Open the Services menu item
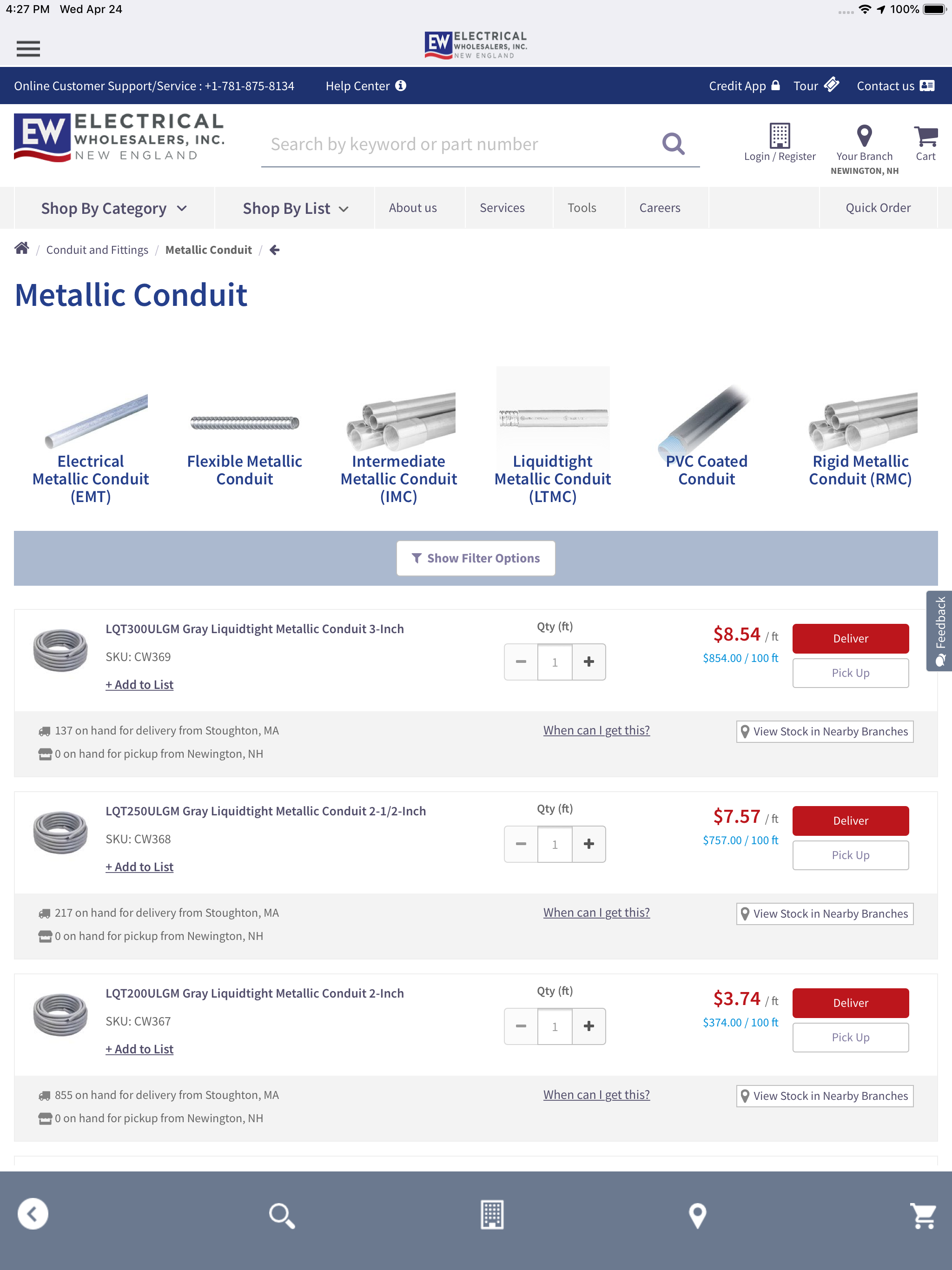This screenshot has width=952, height=1270. pyautogui.click(x=502, y=208)
